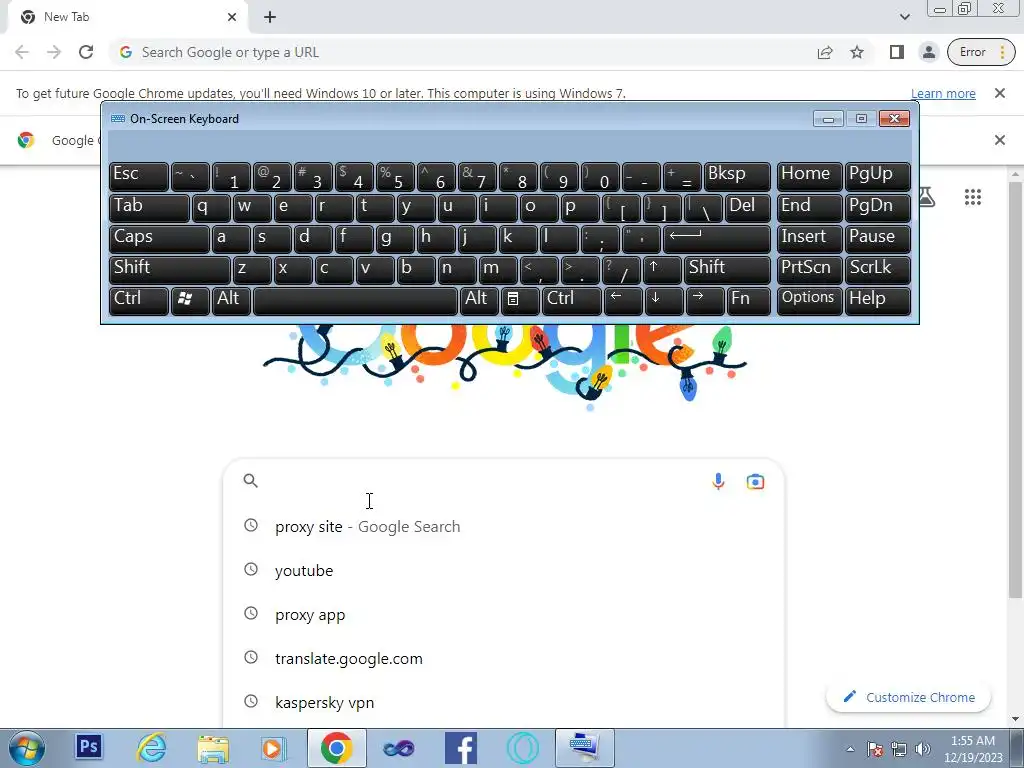Viewport: 1024px width, 768px height.
Task: Open Windows Explorer from the taskbar
Action: pyautogui.click(x=213, y=748)
